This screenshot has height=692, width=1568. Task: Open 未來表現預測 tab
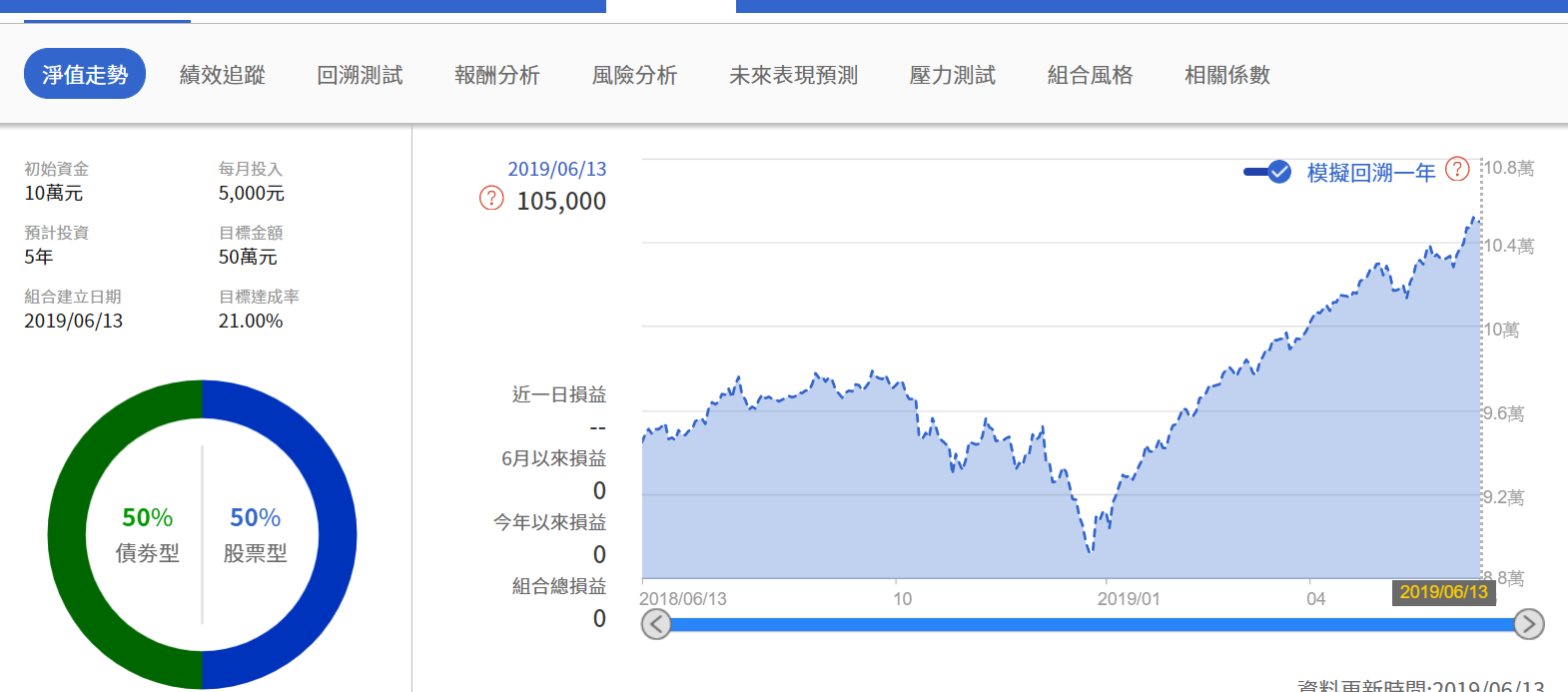click(x=794, y=75)
